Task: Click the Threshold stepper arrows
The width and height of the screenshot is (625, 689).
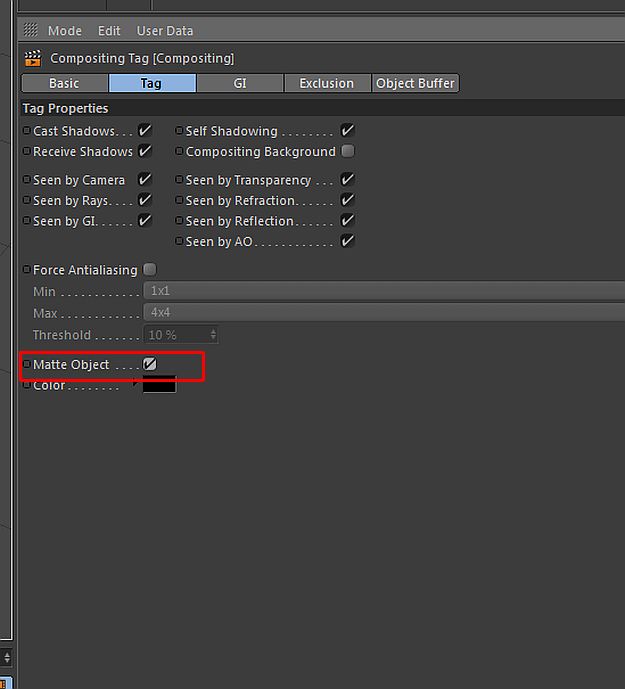Action: pyautogui.click(x=213, y=335)
